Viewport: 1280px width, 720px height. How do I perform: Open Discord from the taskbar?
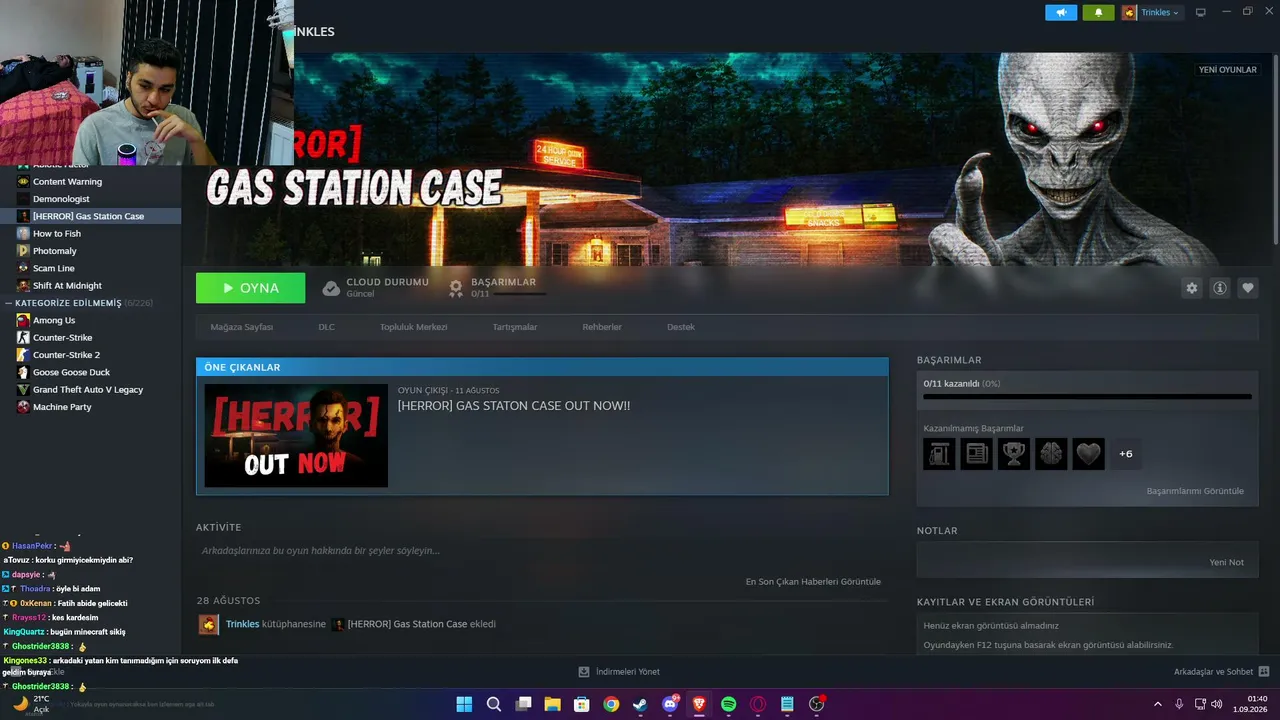coord(669,704)
